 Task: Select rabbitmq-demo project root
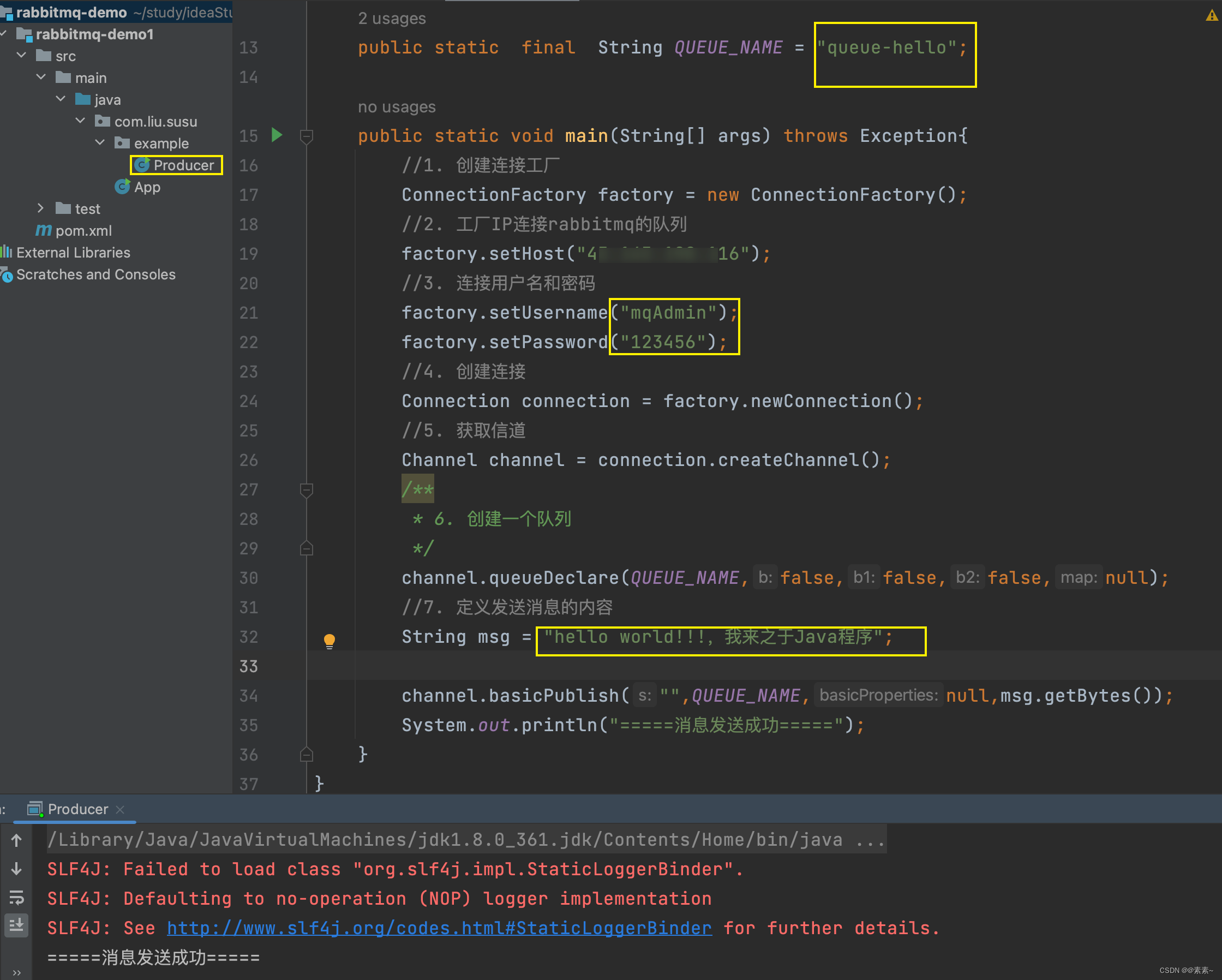point(71,12)
